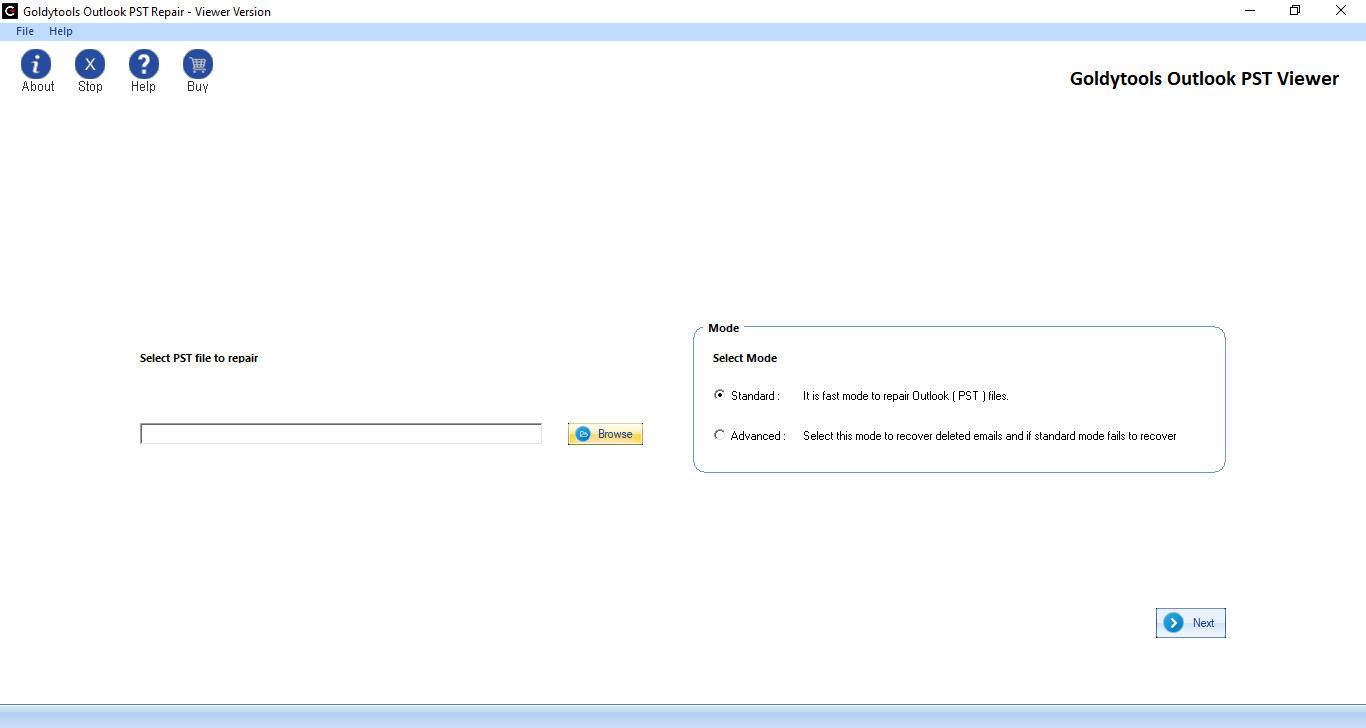Open the Help question mark icon

point(144,65)
